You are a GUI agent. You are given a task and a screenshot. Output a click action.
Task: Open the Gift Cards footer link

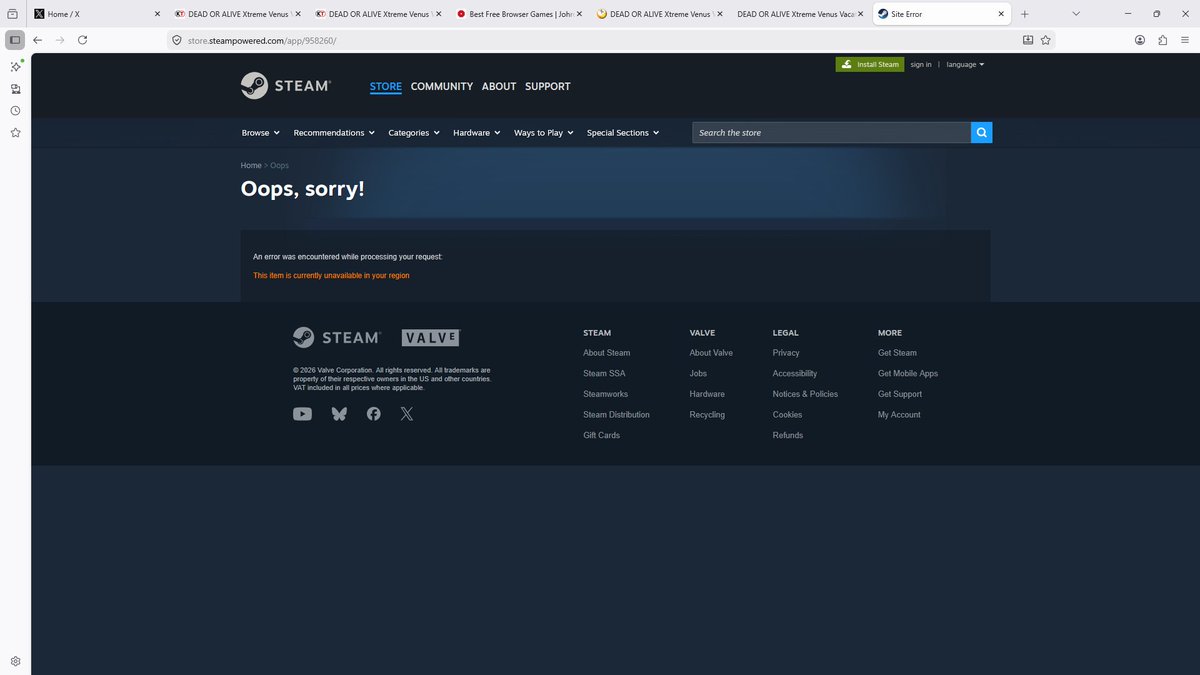pos(601,435)
